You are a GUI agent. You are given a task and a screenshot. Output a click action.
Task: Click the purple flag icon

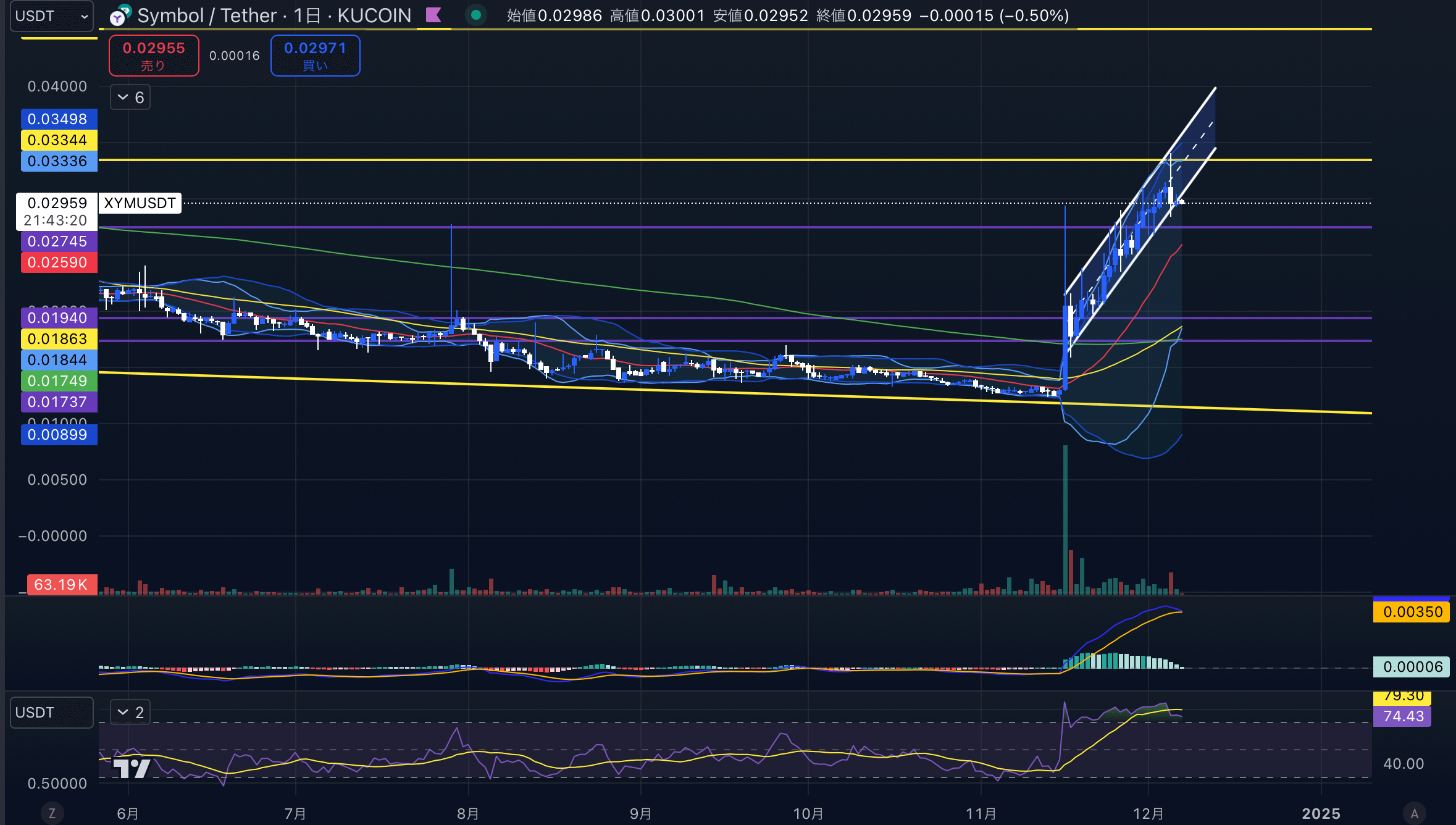(x=433, y=15)
